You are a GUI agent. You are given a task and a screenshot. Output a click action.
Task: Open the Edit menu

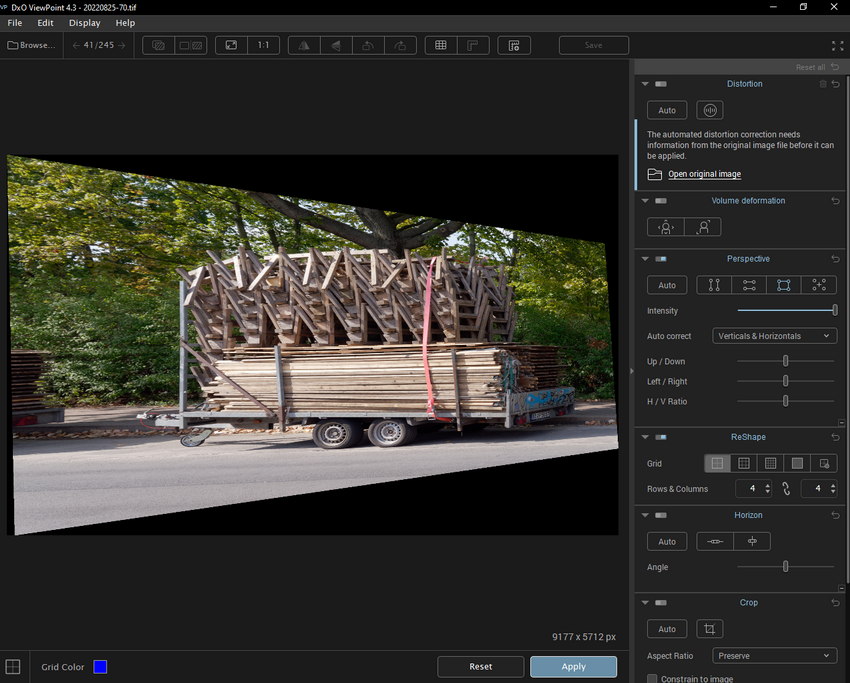point(46,22)
